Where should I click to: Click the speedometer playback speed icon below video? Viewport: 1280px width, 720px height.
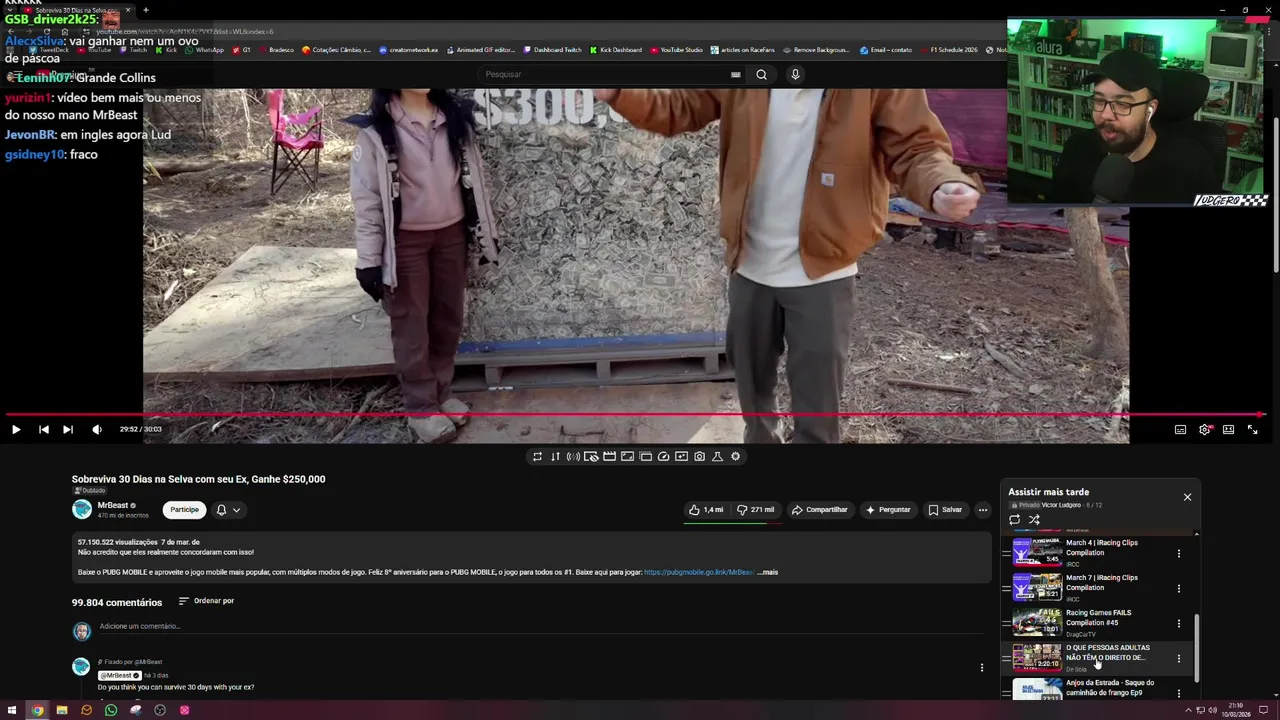(663, 456)
